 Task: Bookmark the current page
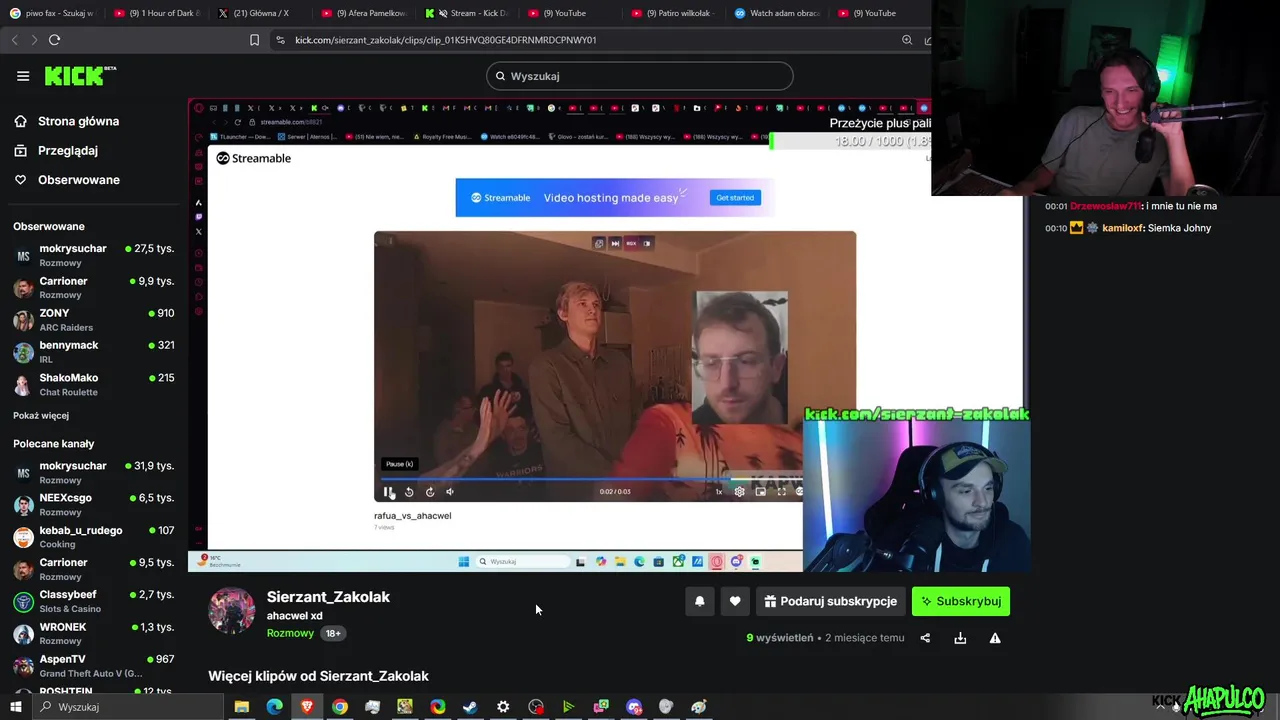(254, 40)
